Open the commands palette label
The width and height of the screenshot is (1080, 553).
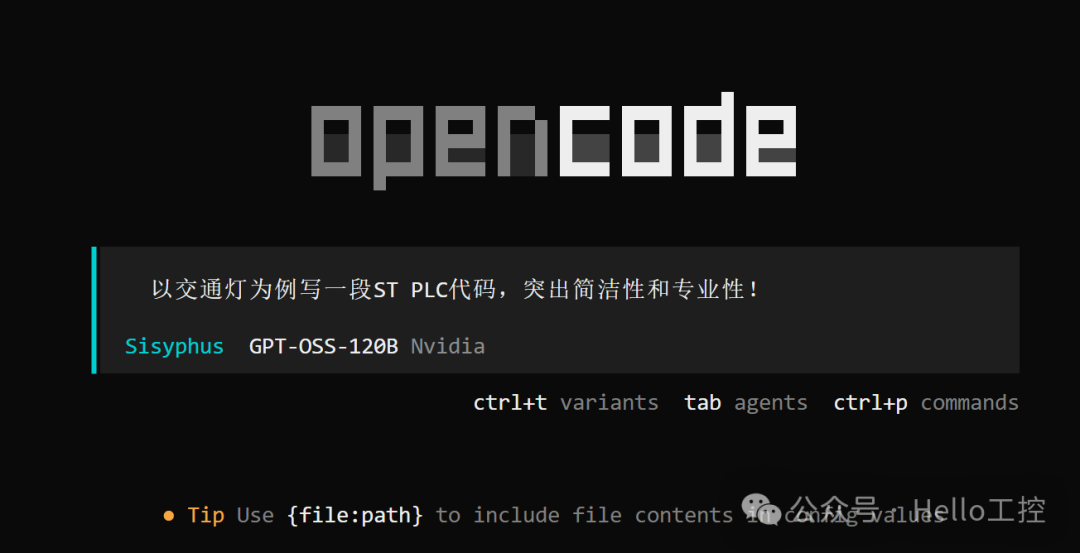[x=970, y=402]
